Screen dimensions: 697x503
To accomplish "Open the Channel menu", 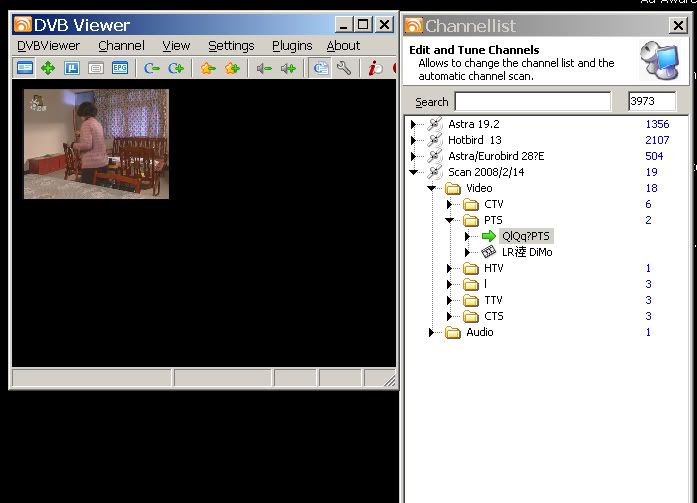I will (121, 46).
